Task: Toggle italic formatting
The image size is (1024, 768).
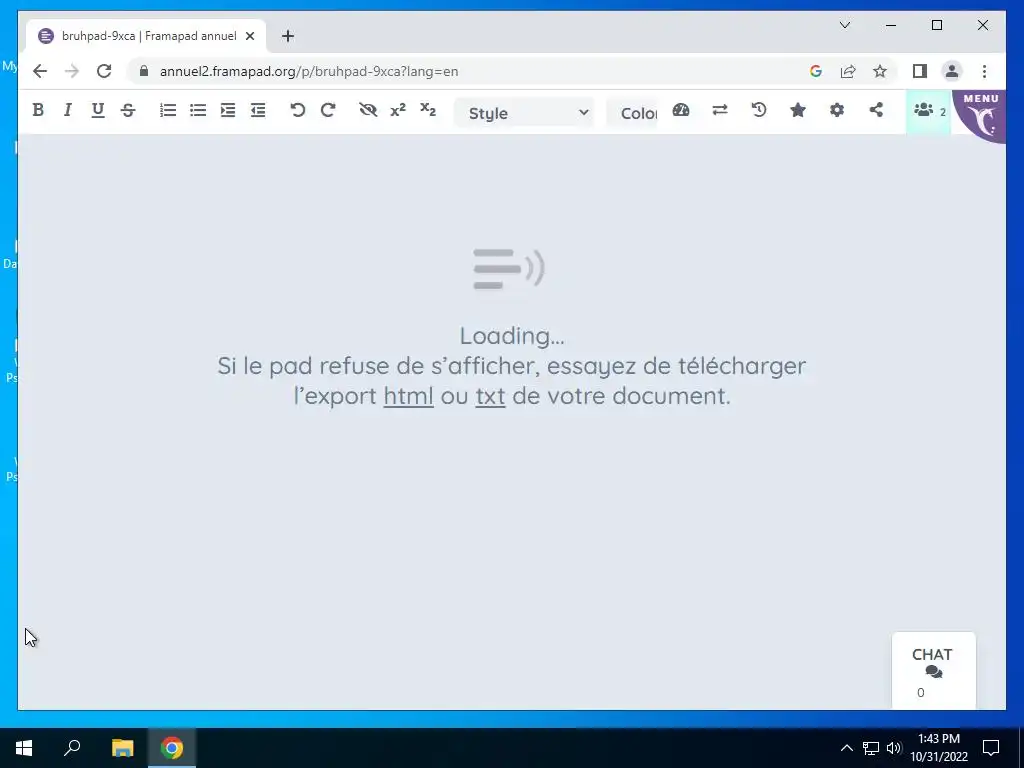Action: pos(67,110)
